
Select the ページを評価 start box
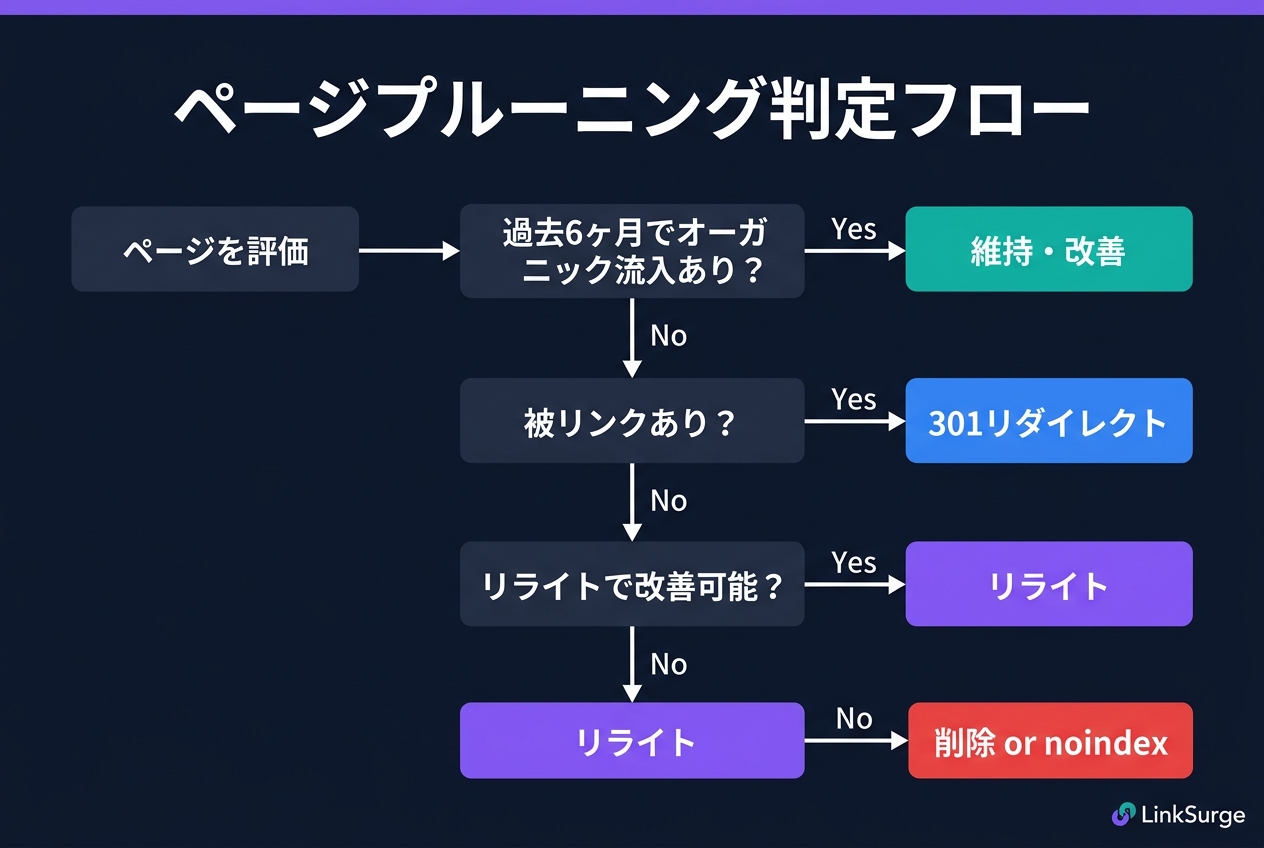215,250
